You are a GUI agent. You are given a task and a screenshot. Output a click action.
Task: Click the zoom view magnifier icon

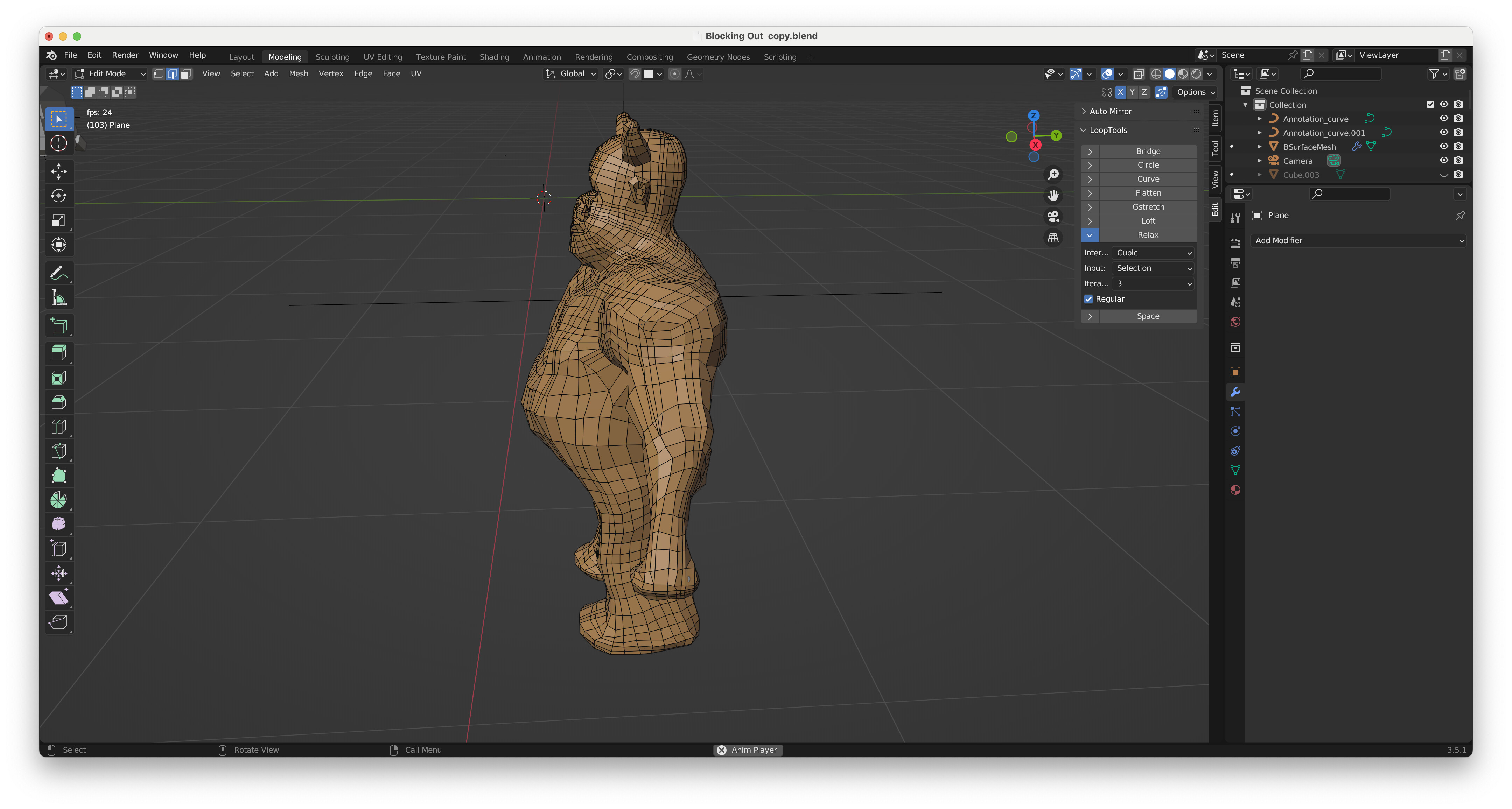[1053, 174]
